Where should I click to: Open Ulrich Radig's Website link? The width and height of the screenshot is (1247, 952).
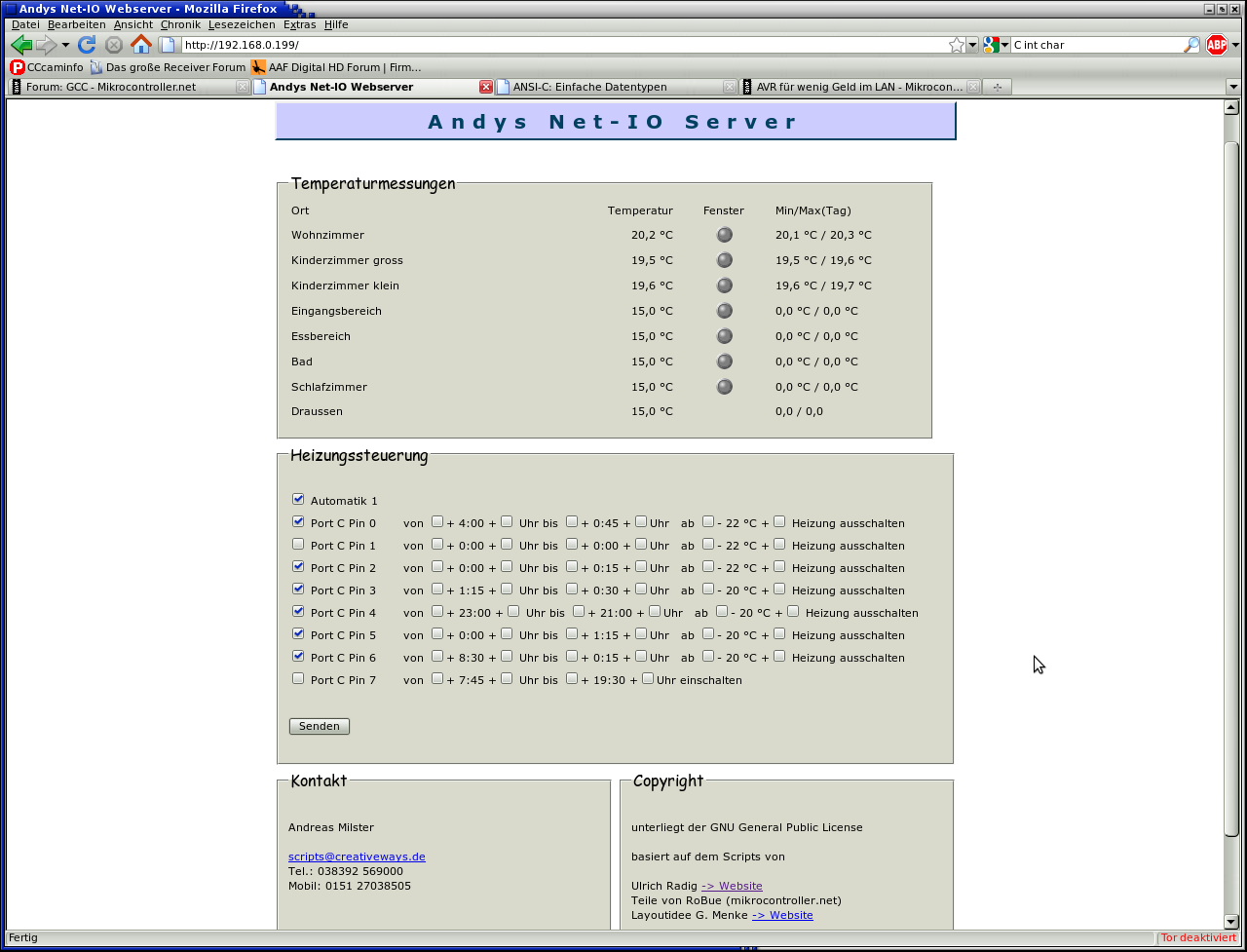coord(732,886)
